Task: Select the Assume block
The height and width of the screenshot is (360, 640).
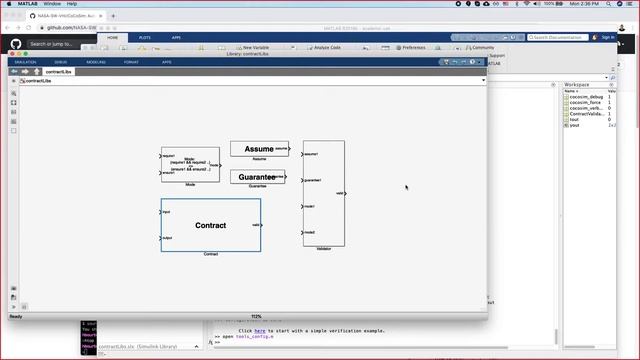Action: point(259,149)
